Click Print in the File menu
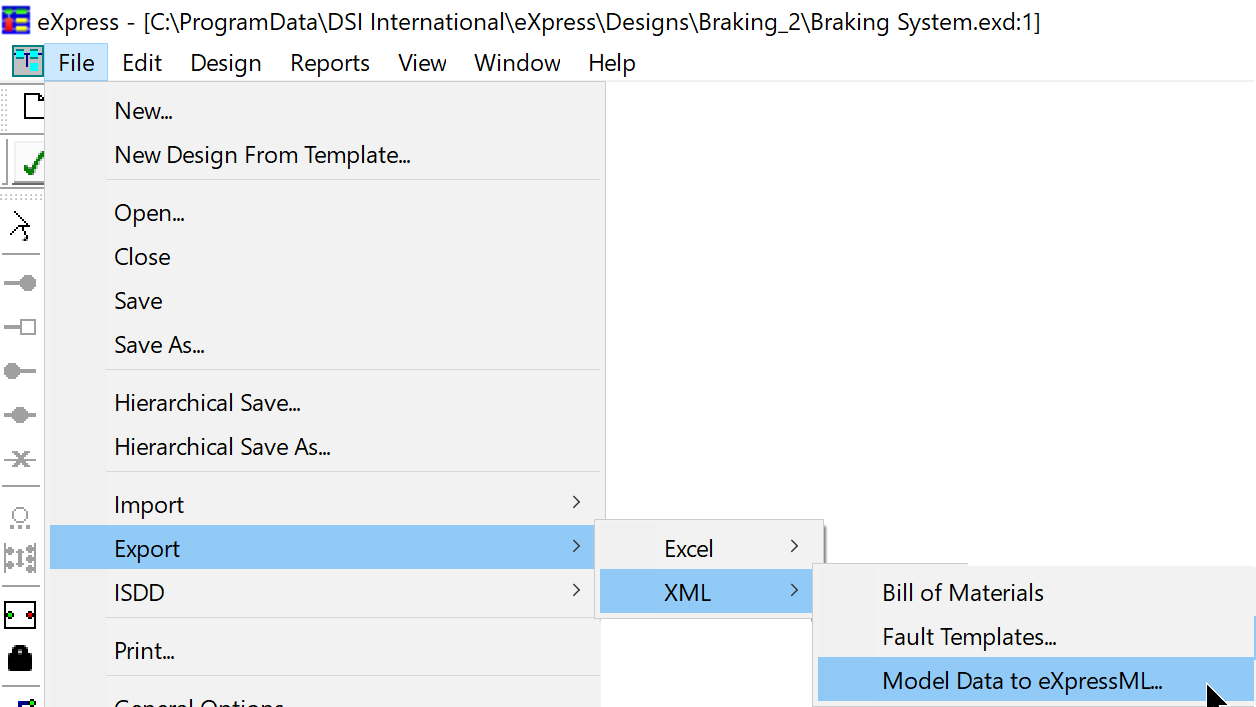Image resolution: width=1256 pixels, height=707 pixels. coord(145,651)
